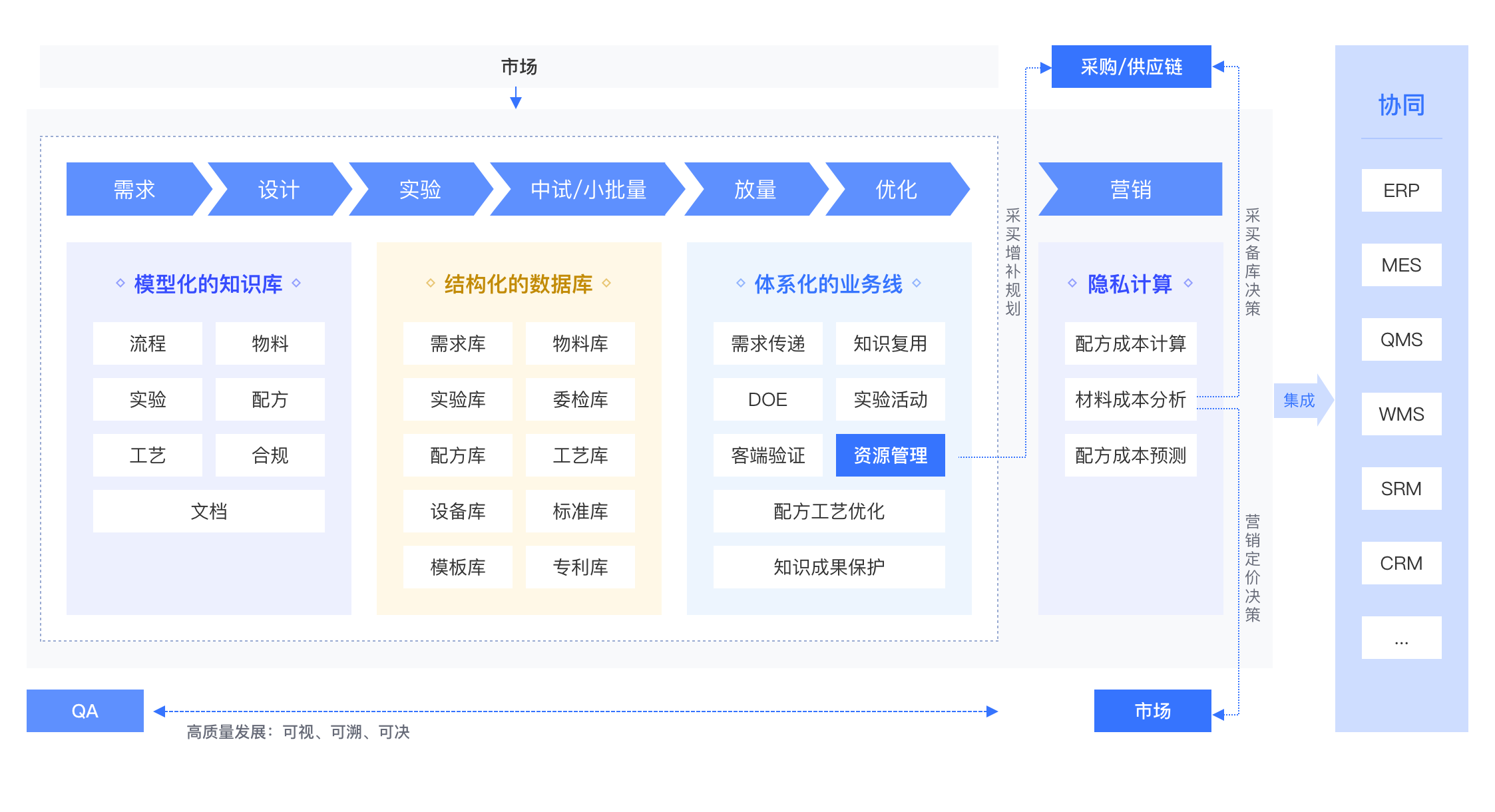Click the 委检库 database cell
1495x812 pixels.
coord(580,399)
